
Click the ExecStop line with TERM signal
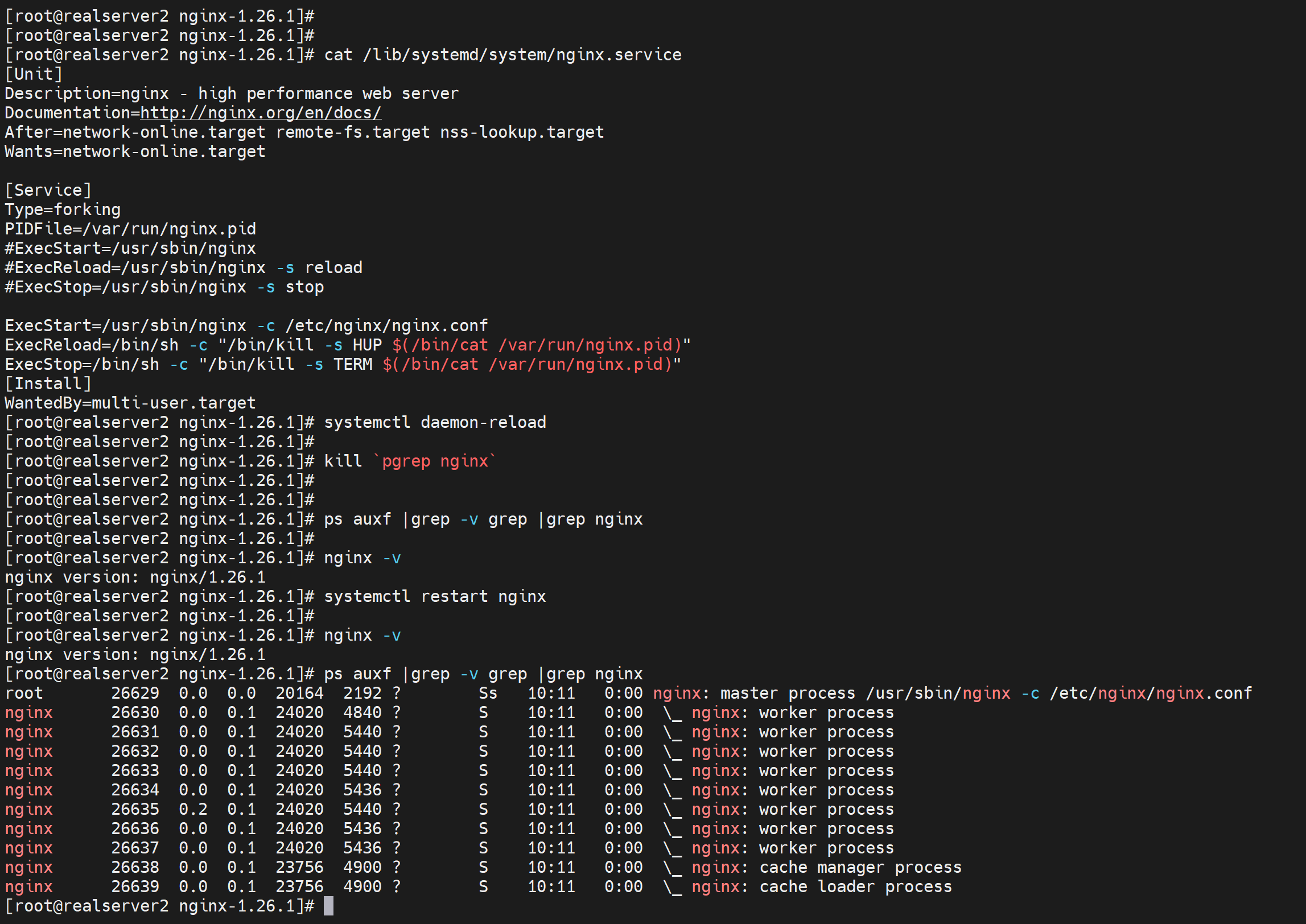pos(343,364)
